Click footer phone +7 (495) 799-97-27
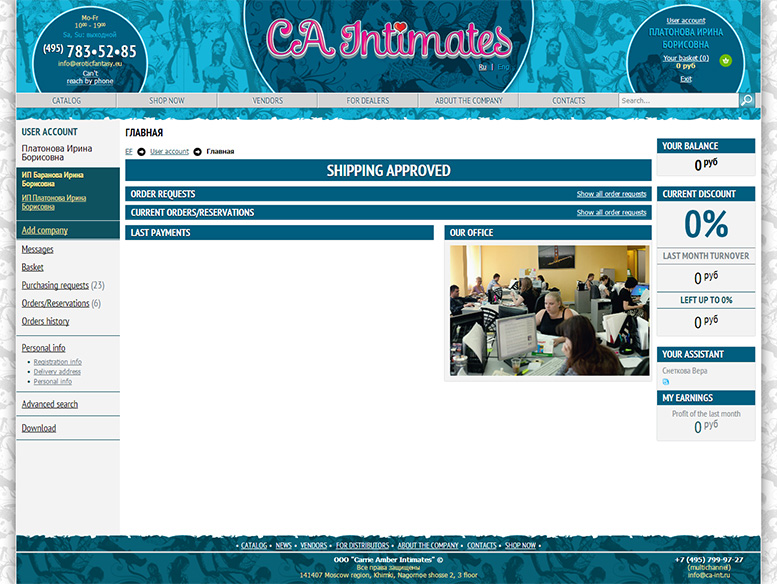 tap(709, 560)
